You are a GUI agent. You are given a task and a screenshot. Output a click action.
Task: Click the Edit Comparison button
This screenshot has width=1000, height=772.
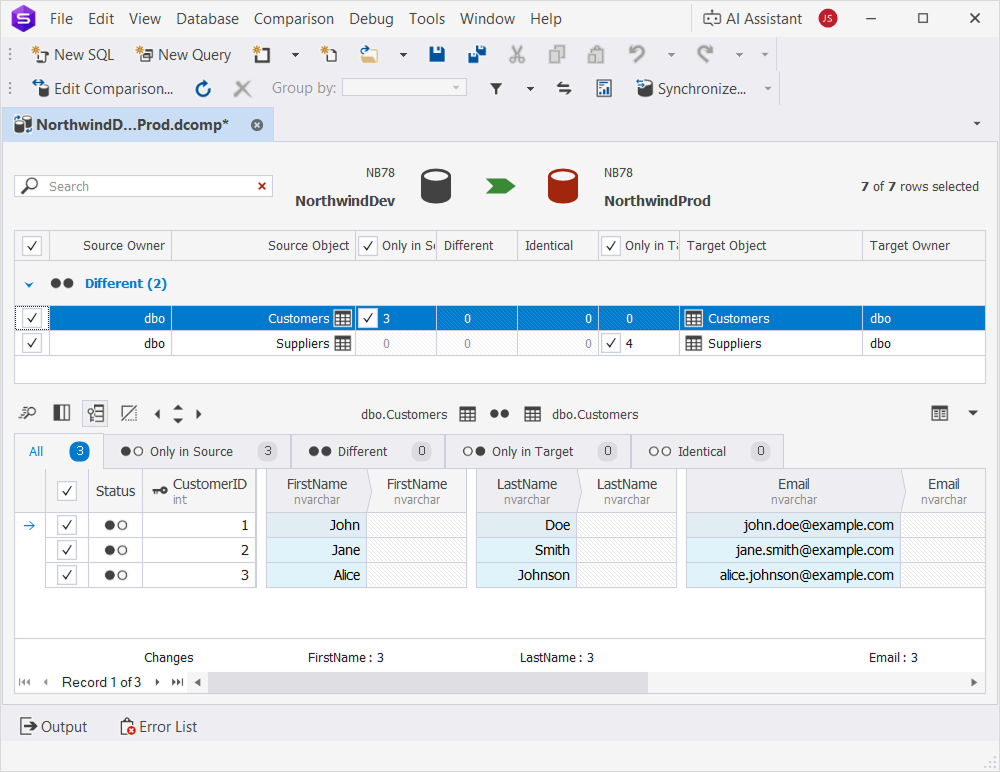point(102,89)
